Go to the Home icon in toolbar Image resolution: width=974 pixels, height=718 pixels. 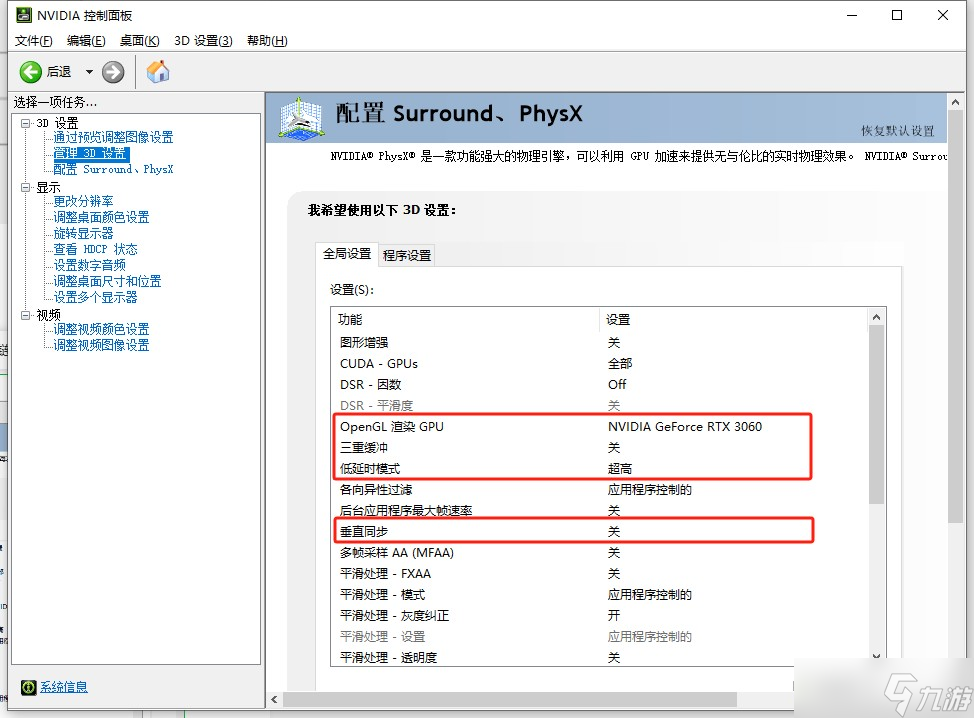pyautogui.click(x=158, y=71)
